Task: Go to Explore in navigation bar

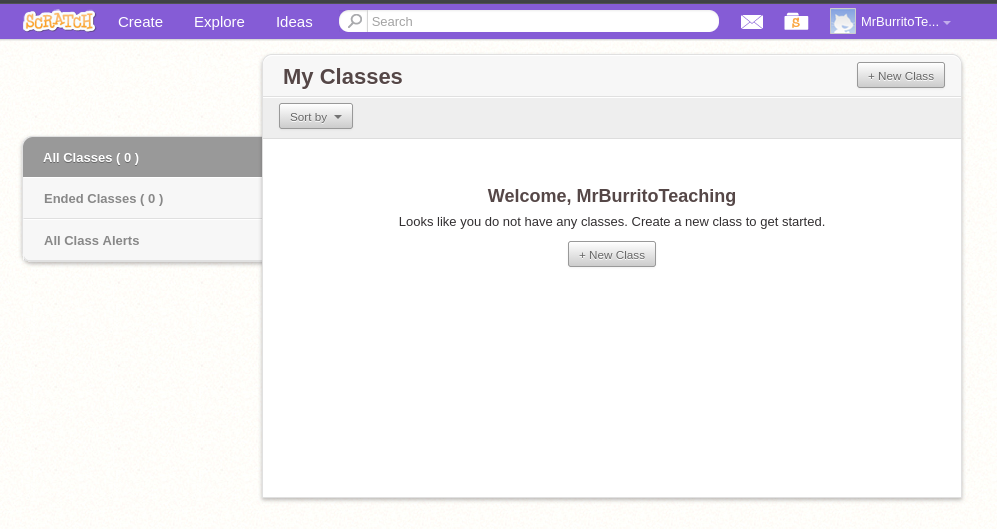Action: point(219,22)
